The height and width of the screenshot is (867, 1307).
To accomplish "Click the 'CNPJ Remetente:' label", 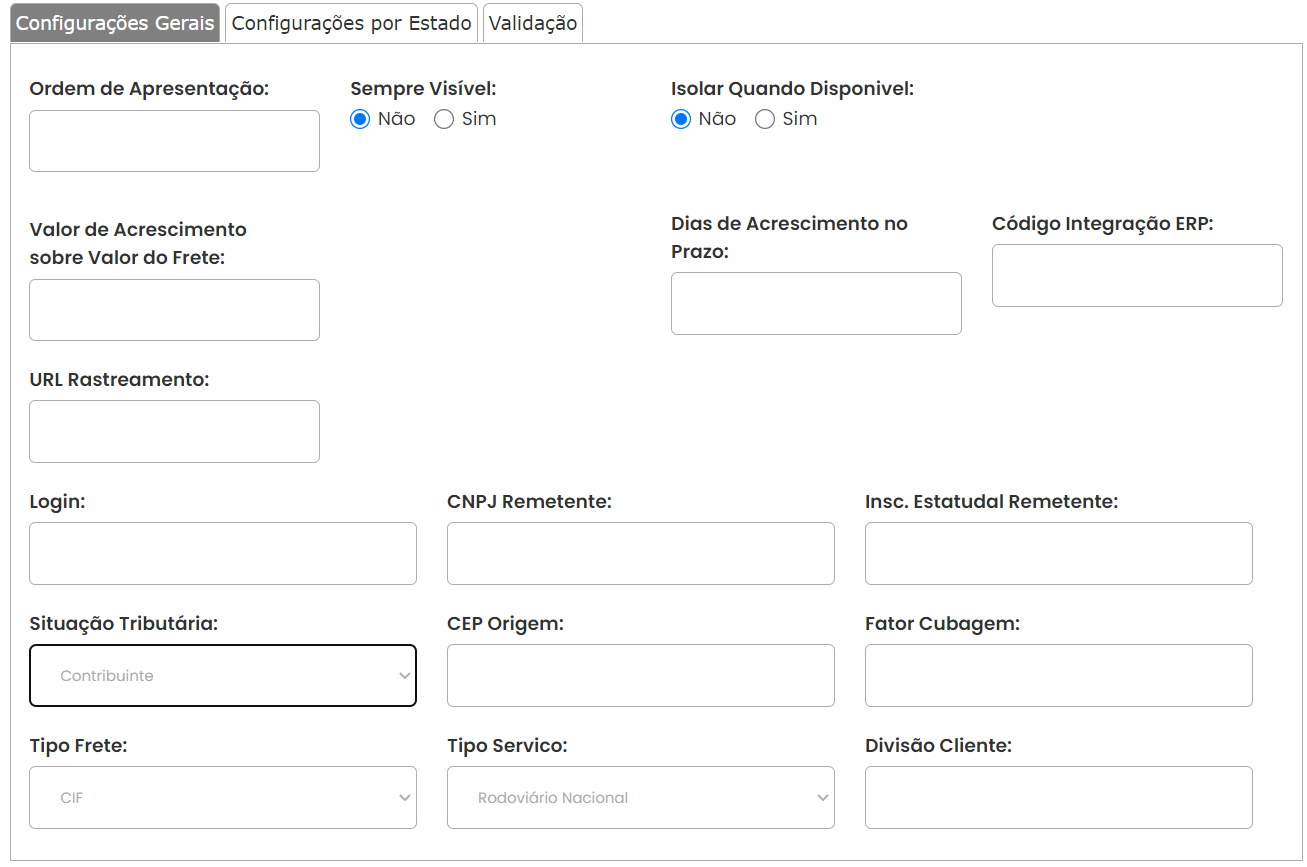I will pos(529,501).
